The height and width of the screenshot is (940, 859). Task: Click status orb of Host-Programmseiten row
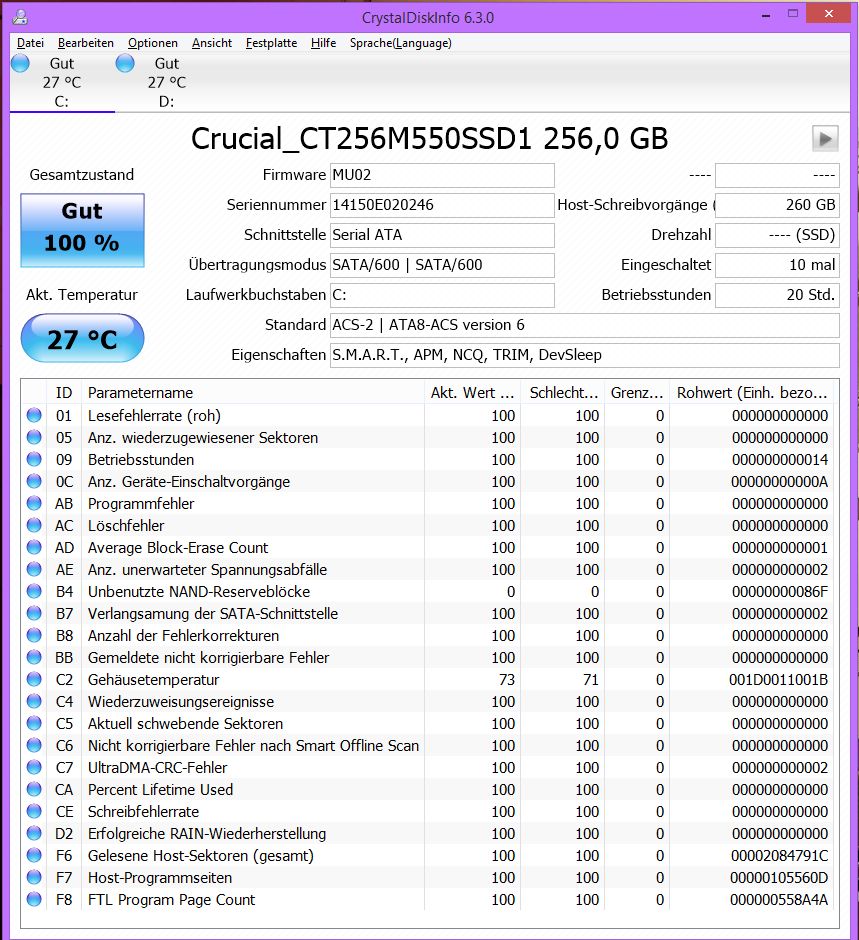[x=34, y=877]
